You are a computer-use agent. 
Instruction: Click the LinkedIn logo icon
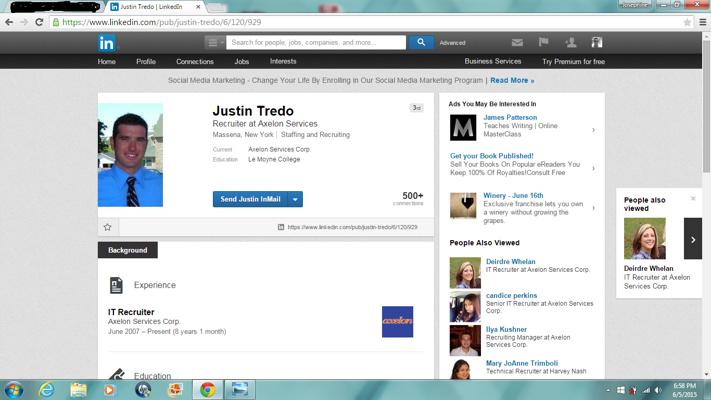pyautogui.click(x=107, y=43)
